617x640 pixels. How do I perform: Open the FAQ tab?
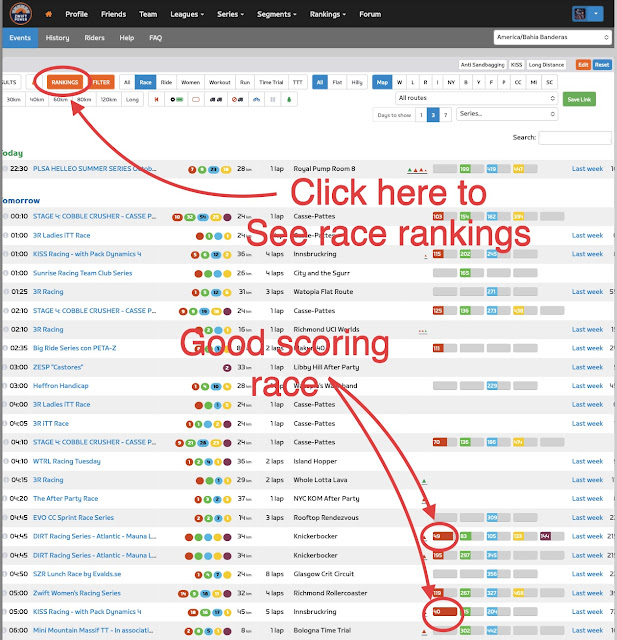tap(155, 38)
